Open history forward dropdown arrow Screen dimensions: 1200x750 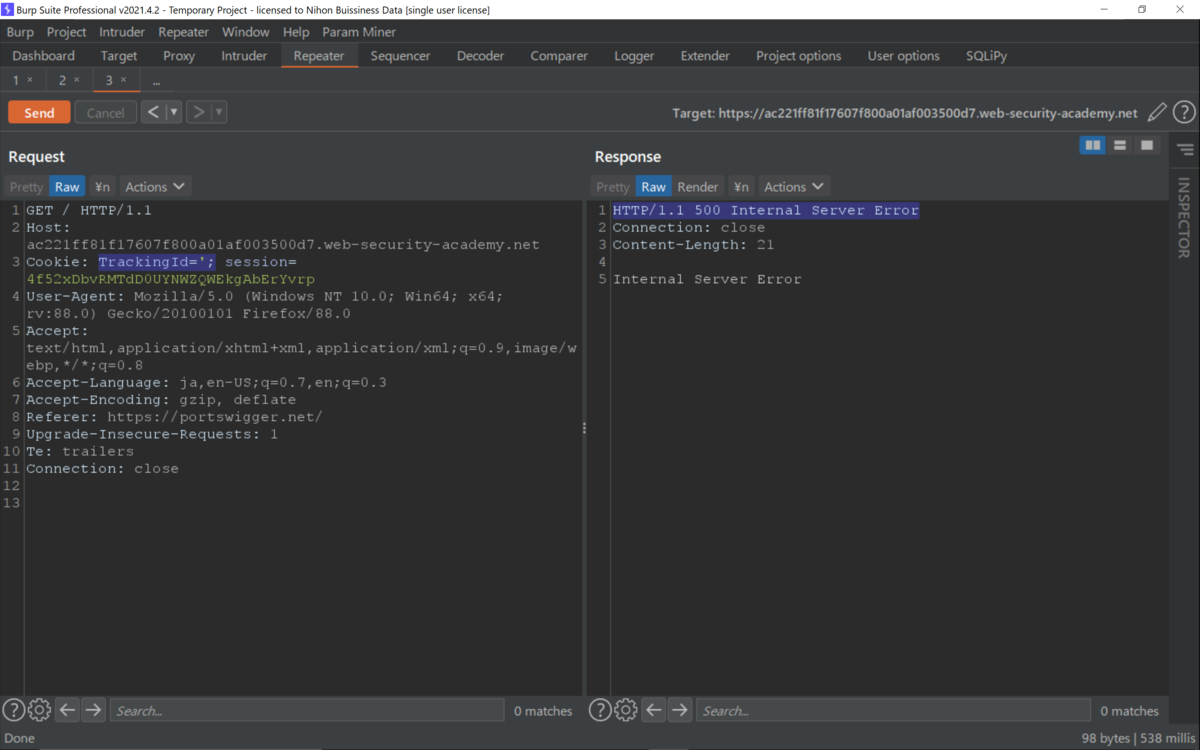click(219, 112)
